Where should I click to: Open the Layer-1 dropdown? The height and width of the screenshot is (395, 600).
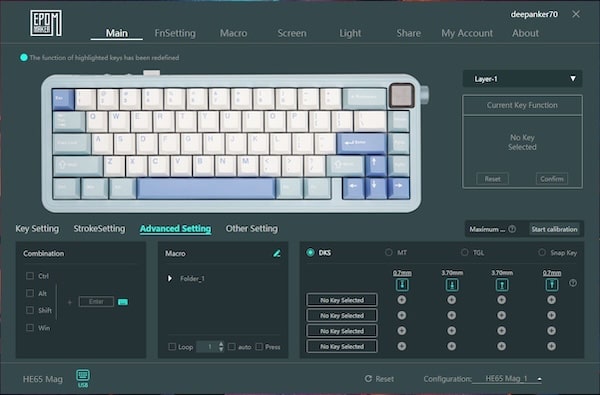(x=522, y=79)
